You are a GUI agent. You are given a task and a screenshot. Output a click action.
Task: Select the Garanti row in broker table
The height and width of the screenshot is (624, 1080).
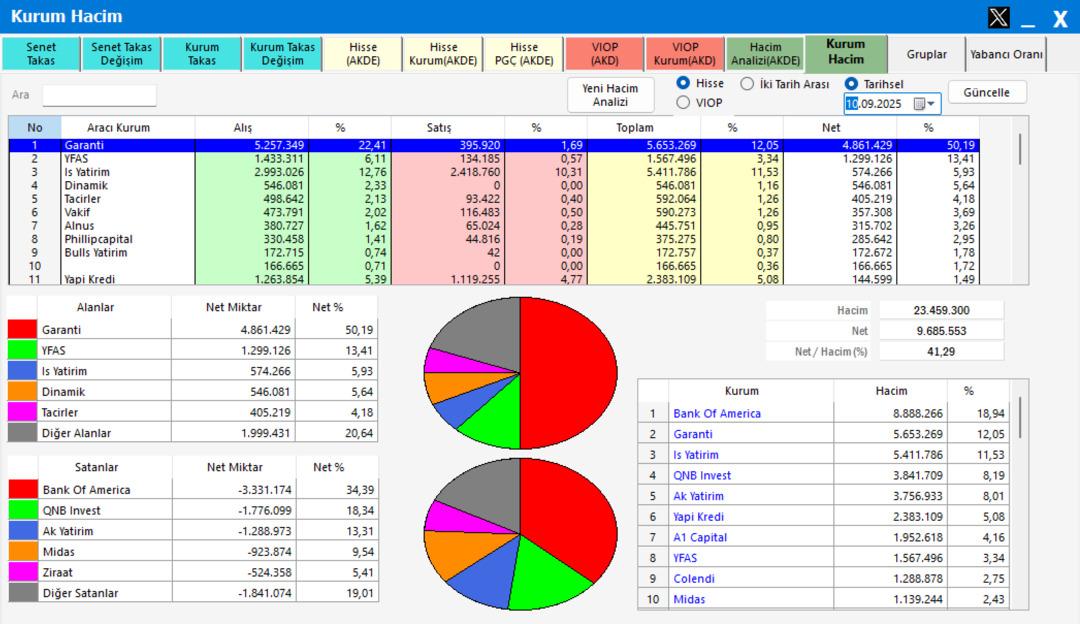click(x=494, y=145)
